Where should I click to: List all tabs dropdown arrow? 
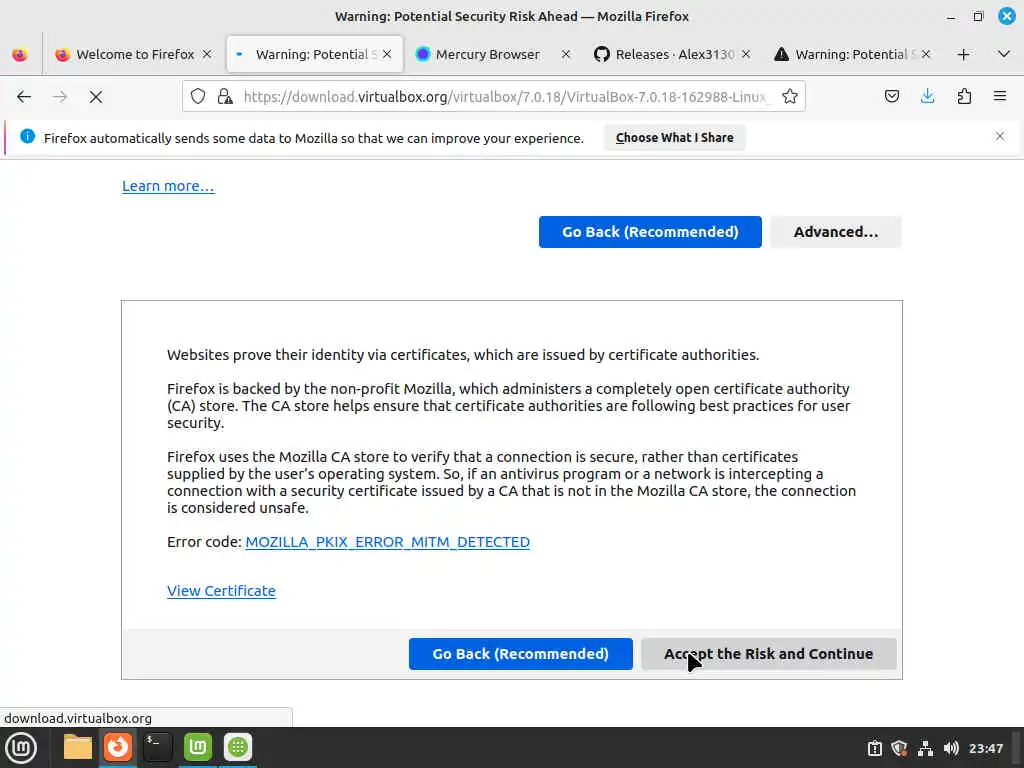click(x=1004, y=54)
